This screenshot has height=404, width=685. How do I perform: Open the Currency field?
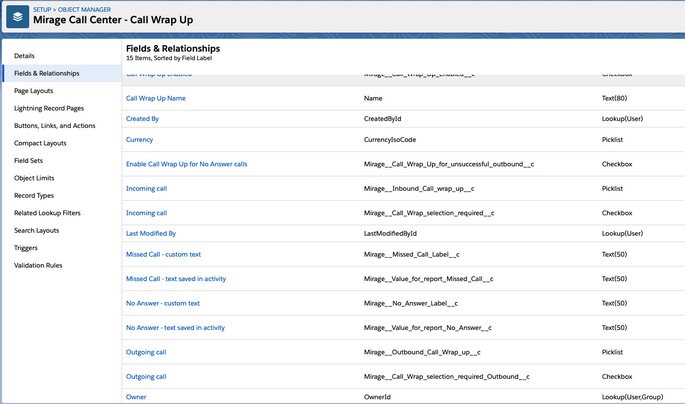pos(139,140)
